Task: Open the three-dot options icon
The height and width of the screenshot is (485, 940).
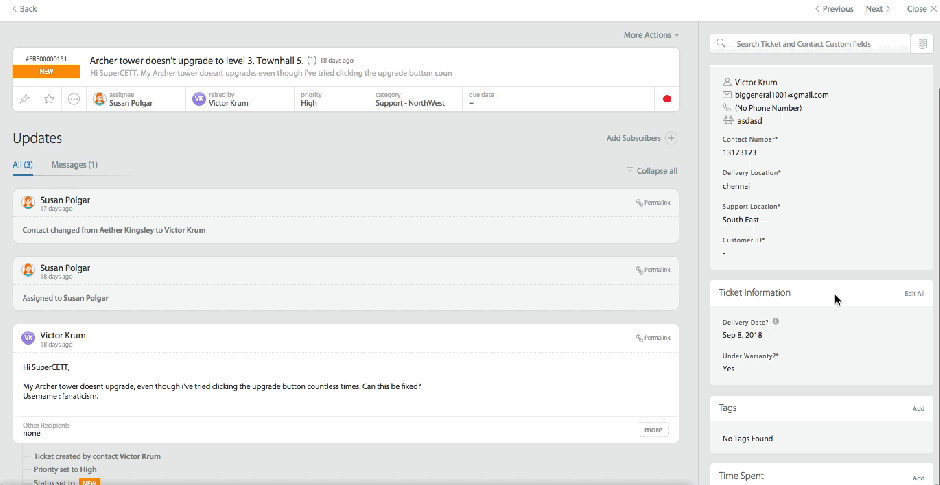Action: (74, 99)
